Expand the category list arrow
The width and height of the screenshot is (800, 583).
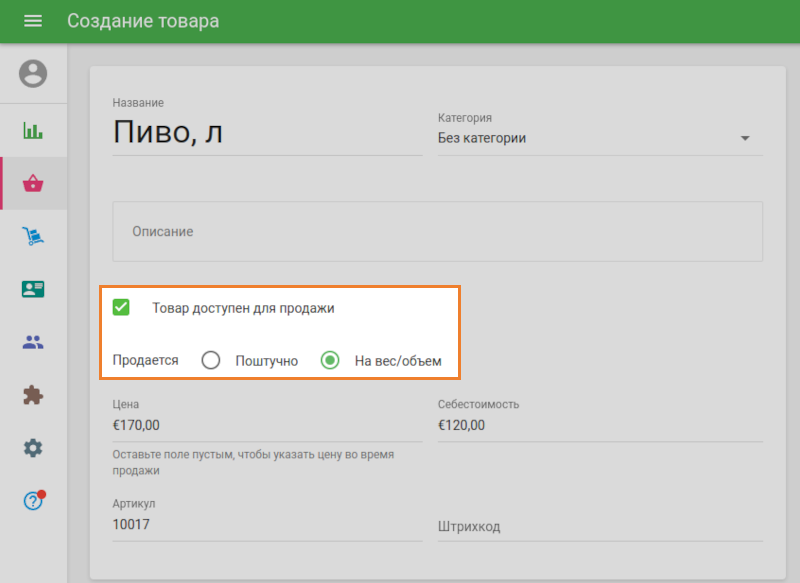(745, 139)
